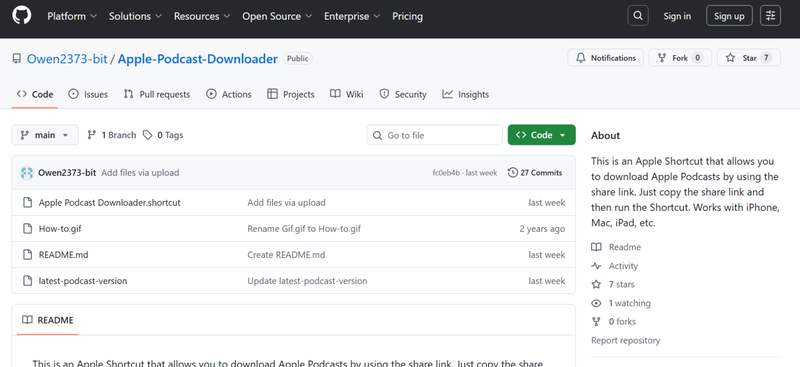Image resolution: width=800 pixels, height=367 pixels.
Task: Open commit Rename Gif.gif to How-to.gif
Action: [x=304, y=229]
